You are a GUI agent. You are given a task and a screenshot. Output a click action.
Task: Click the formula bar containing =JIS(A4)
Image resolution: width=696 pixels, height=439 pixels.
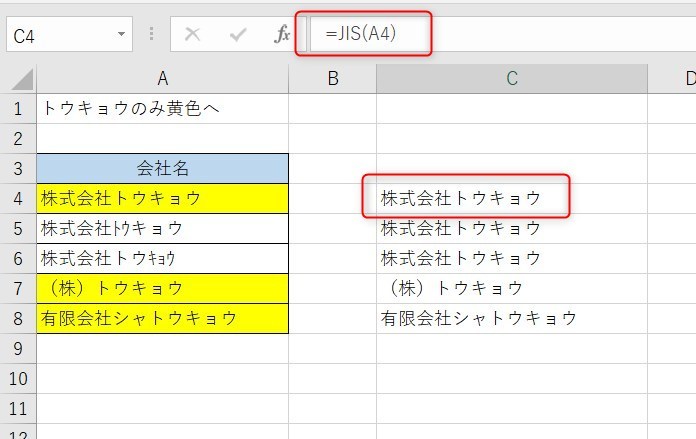tap(502, 34)
